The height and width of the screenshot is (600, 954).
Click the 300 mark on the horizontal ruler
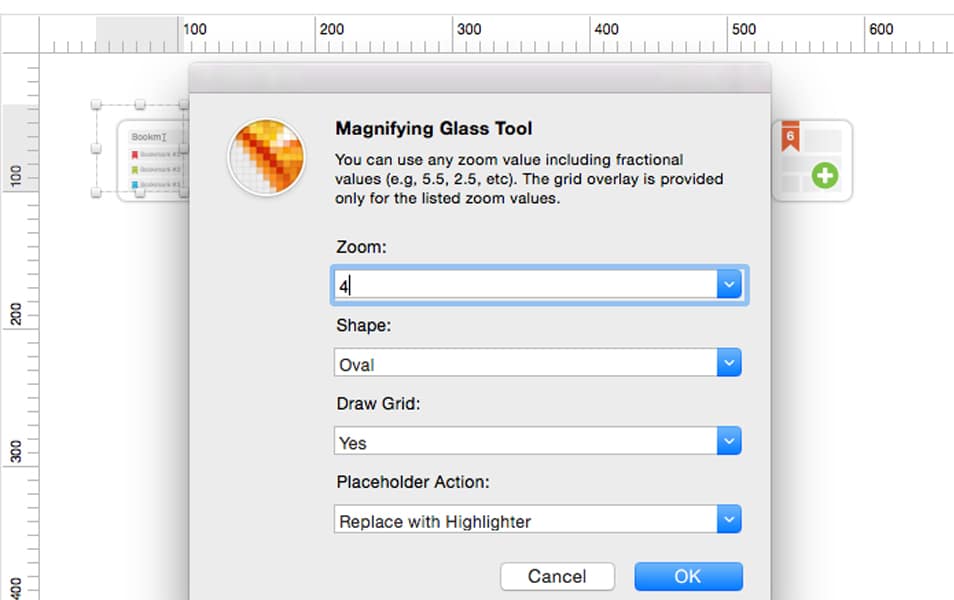pos(469,29)
